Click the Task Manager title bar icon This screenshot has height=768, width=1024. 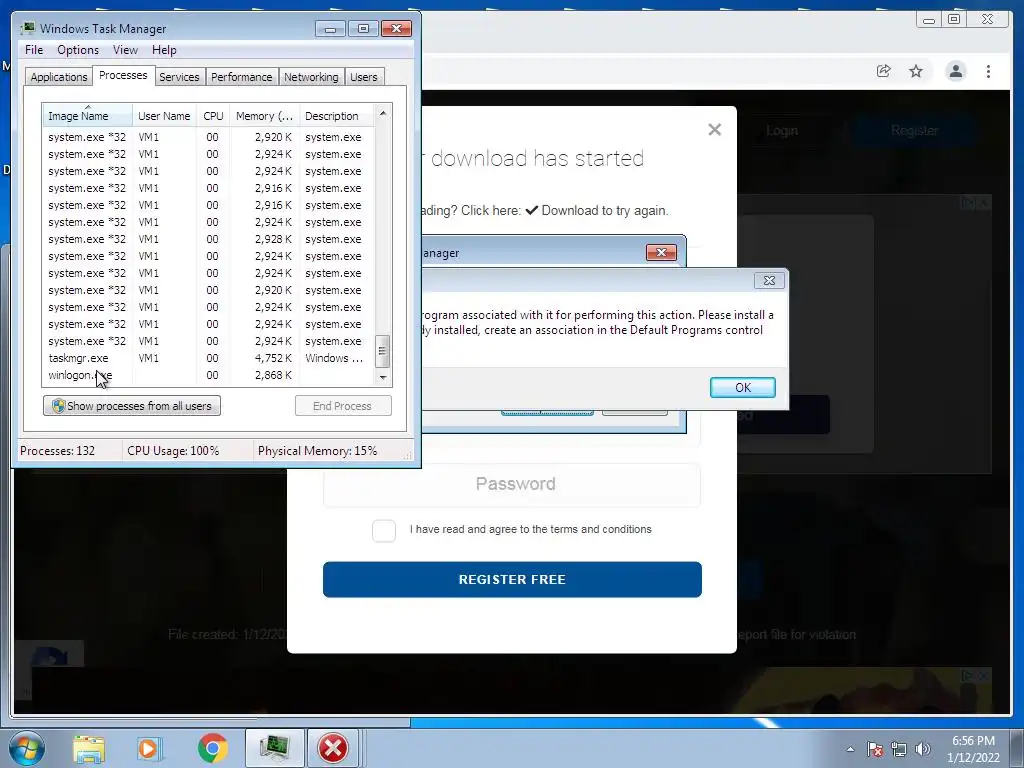(28, 29)
